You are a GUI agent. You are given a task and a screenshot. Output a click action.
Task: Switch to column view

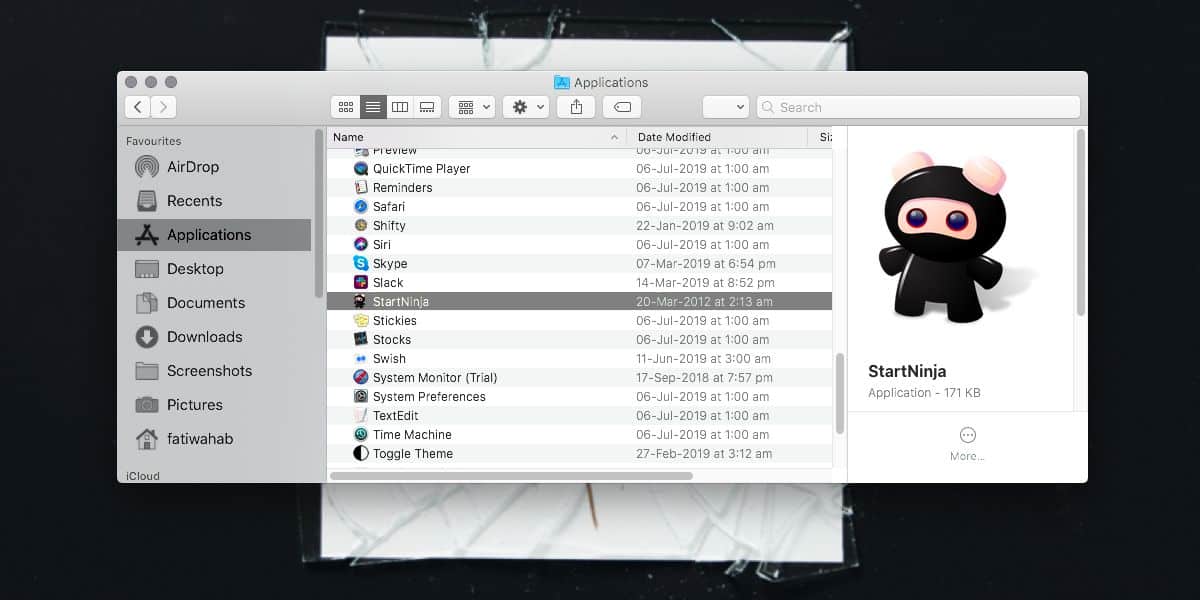(400, 107)
